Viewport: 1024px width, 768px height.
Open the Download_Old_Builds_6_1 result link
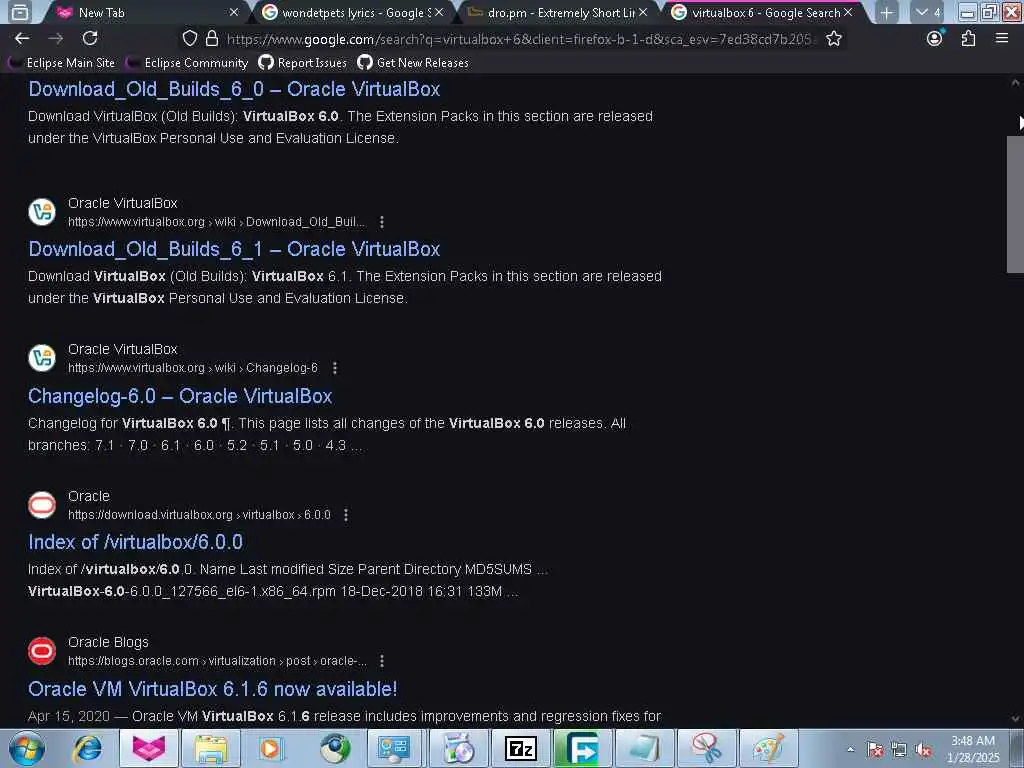[234, 249]
